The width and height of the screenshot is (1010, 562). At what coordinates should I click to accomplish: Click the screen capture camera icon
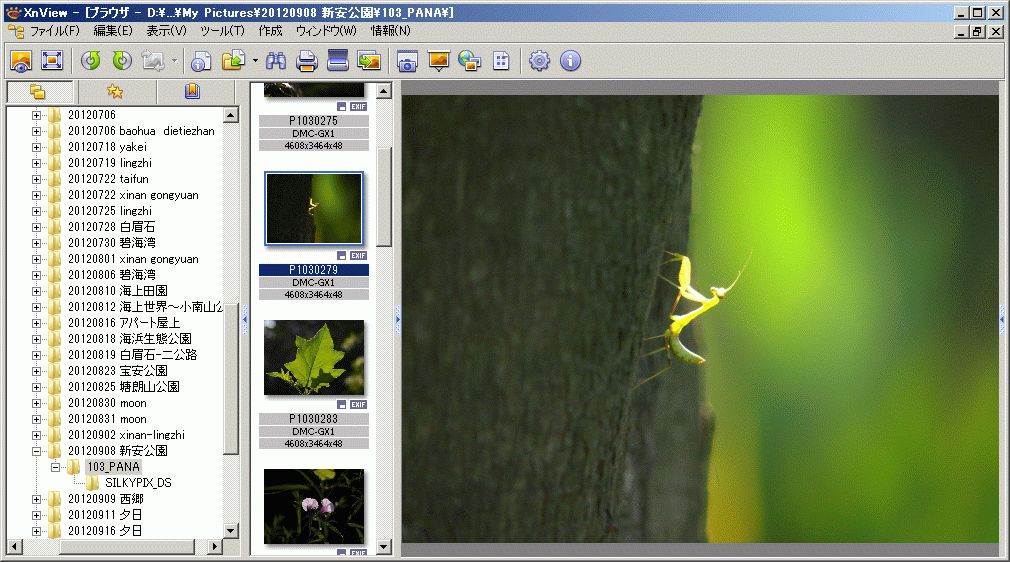tap(407, 61)
